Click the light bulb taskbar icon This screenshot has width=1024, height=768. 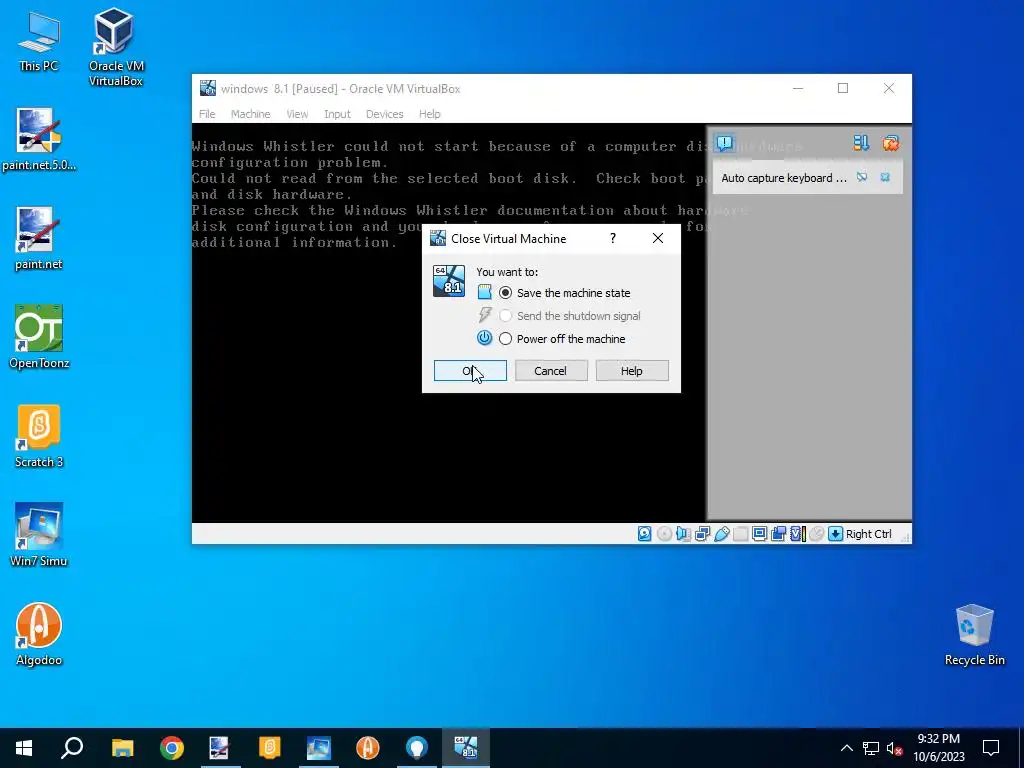[x=417, y=748]
